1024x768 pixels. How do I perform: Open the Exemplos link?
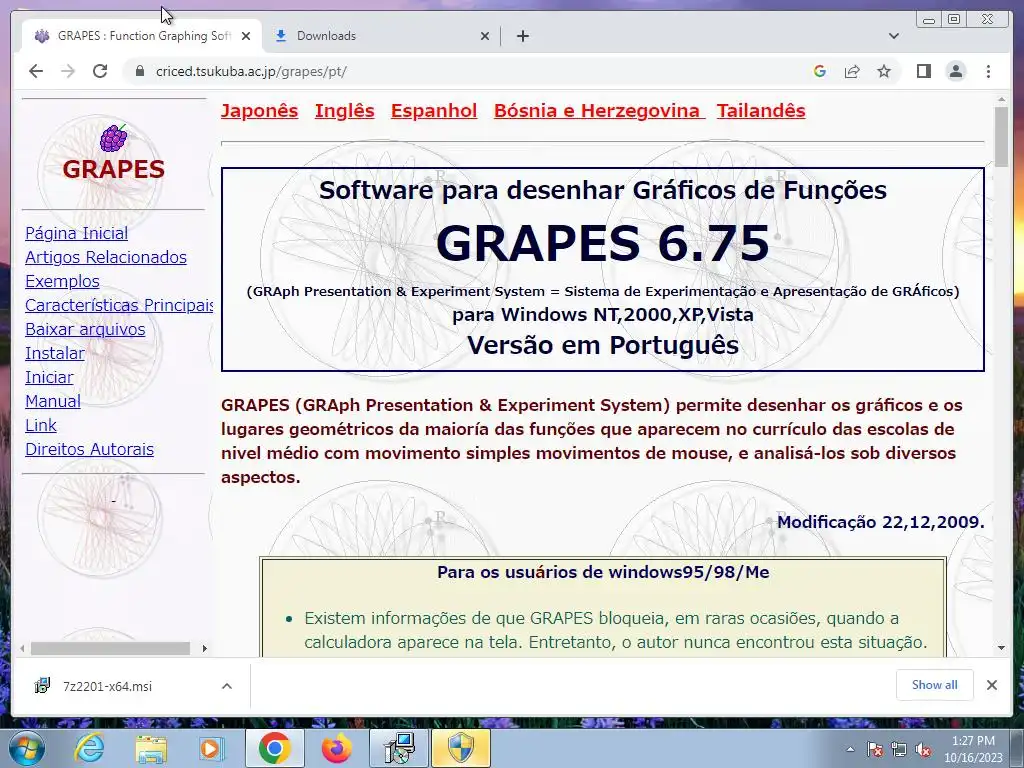pos(62,281)
